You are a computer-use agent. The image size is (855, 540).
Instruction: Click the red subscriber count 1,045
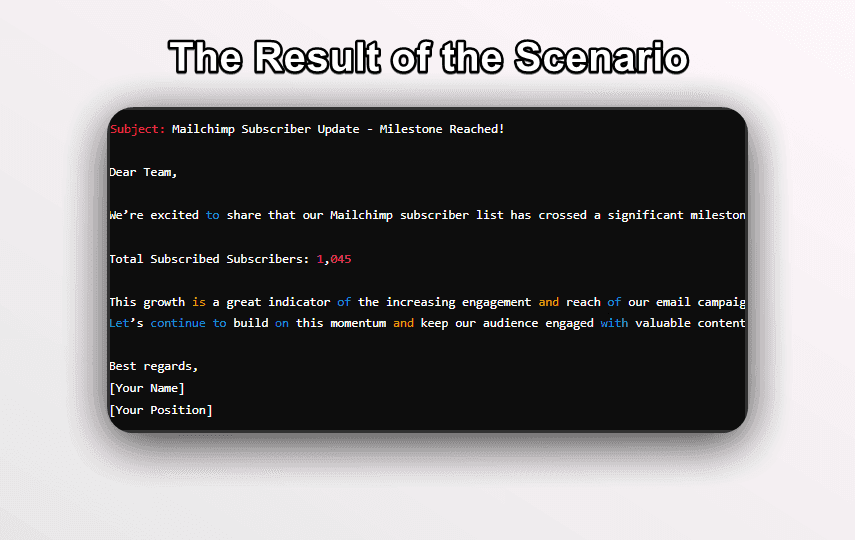click(x=334, y=259)
